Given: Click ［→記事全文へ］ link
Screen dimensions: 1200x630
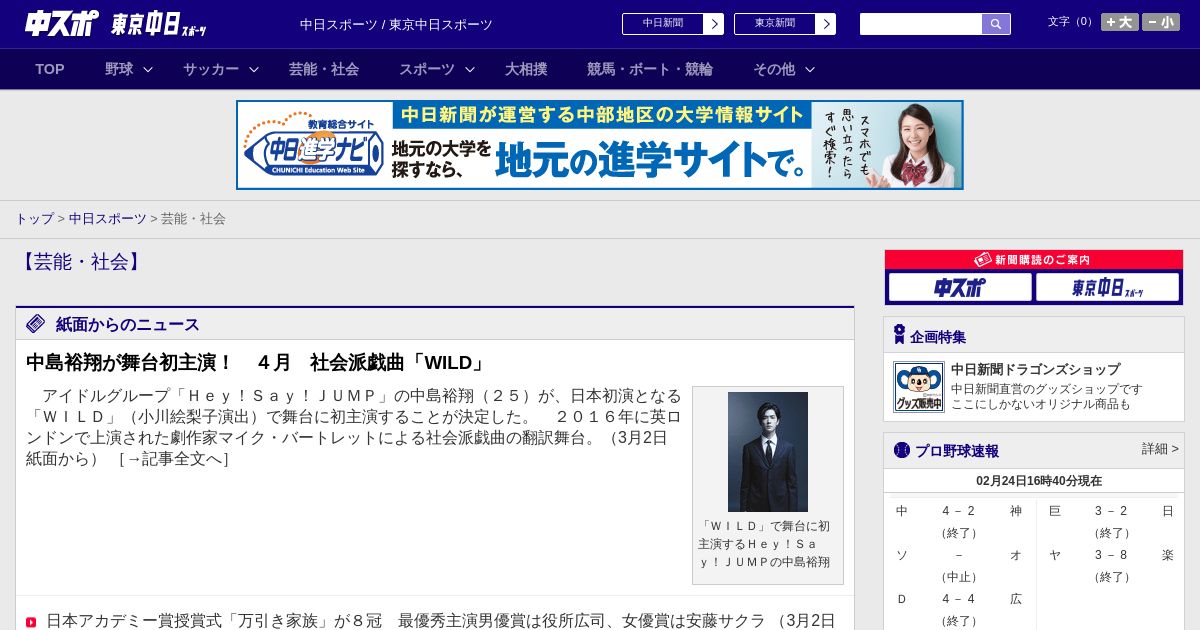Looking at the screenshot, I should pyautogui.click(x=174, y=459).
